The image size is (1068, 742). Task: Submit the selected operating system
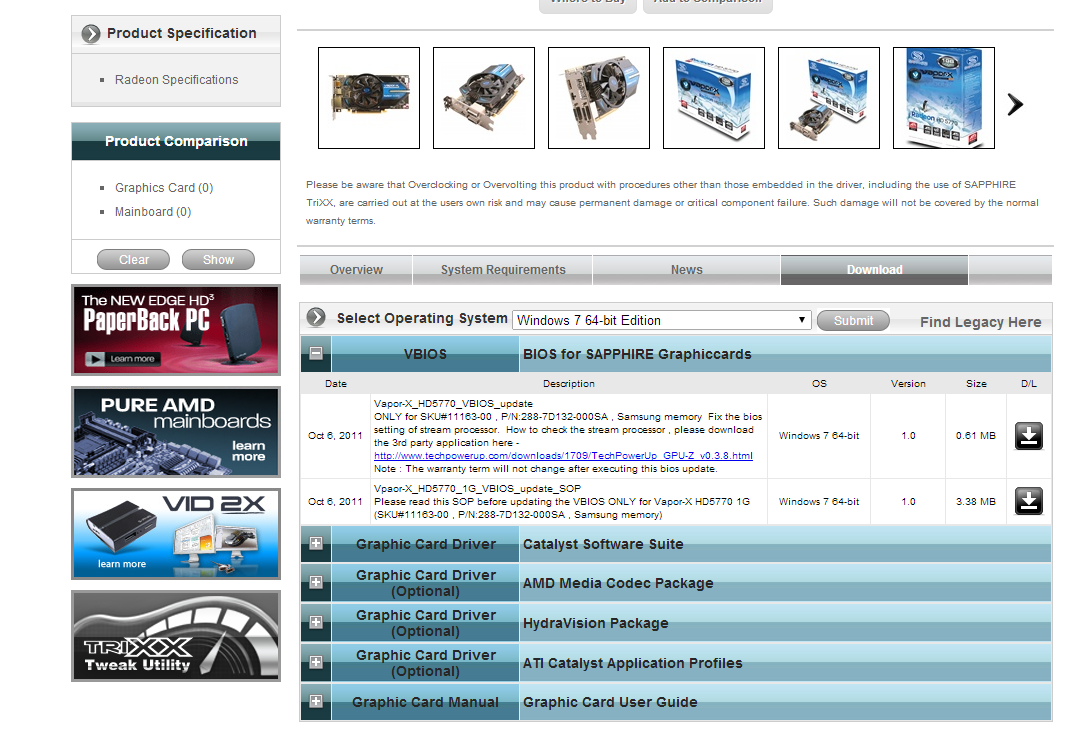[853, 320]
